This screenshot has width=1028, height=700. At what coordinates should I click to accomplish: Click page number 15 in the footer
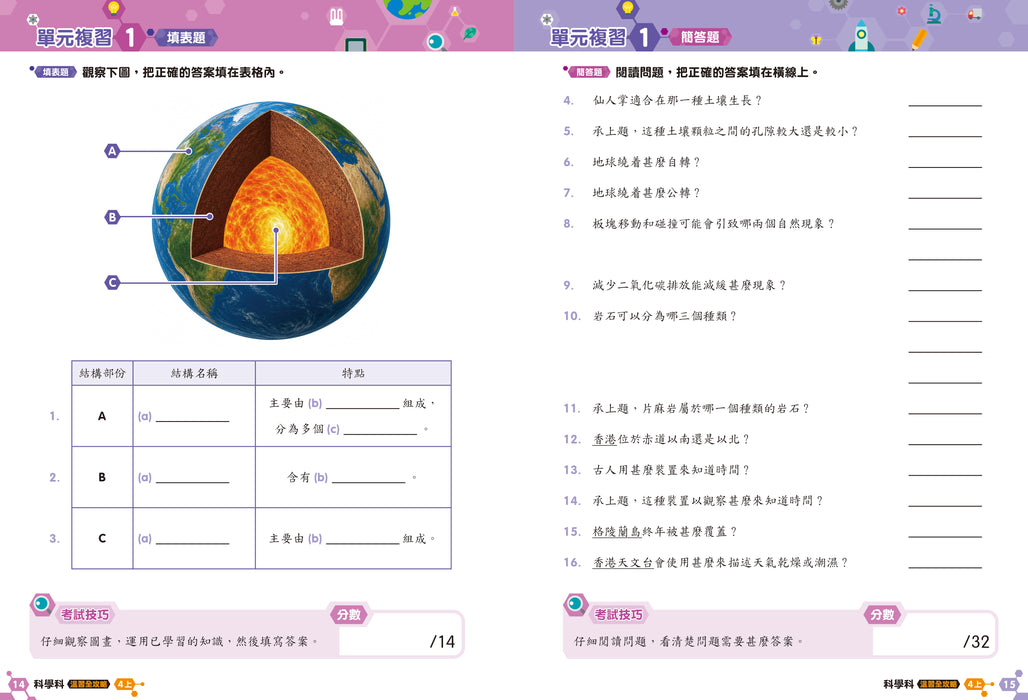[x=1010, y=684]
